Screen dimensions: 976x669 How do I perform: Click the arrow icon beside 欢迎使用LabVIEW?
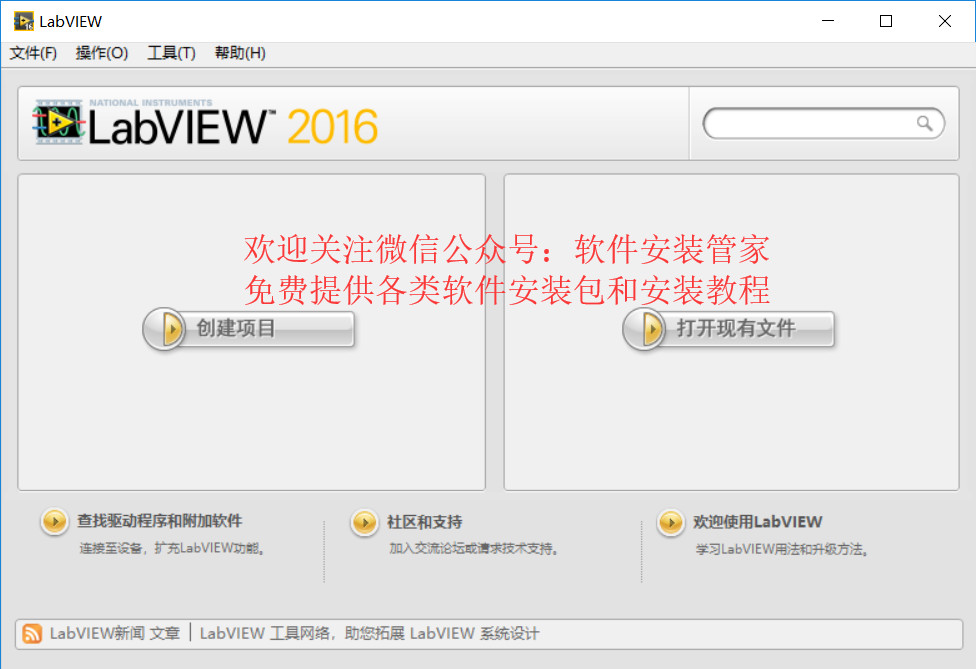pos(671,521)
